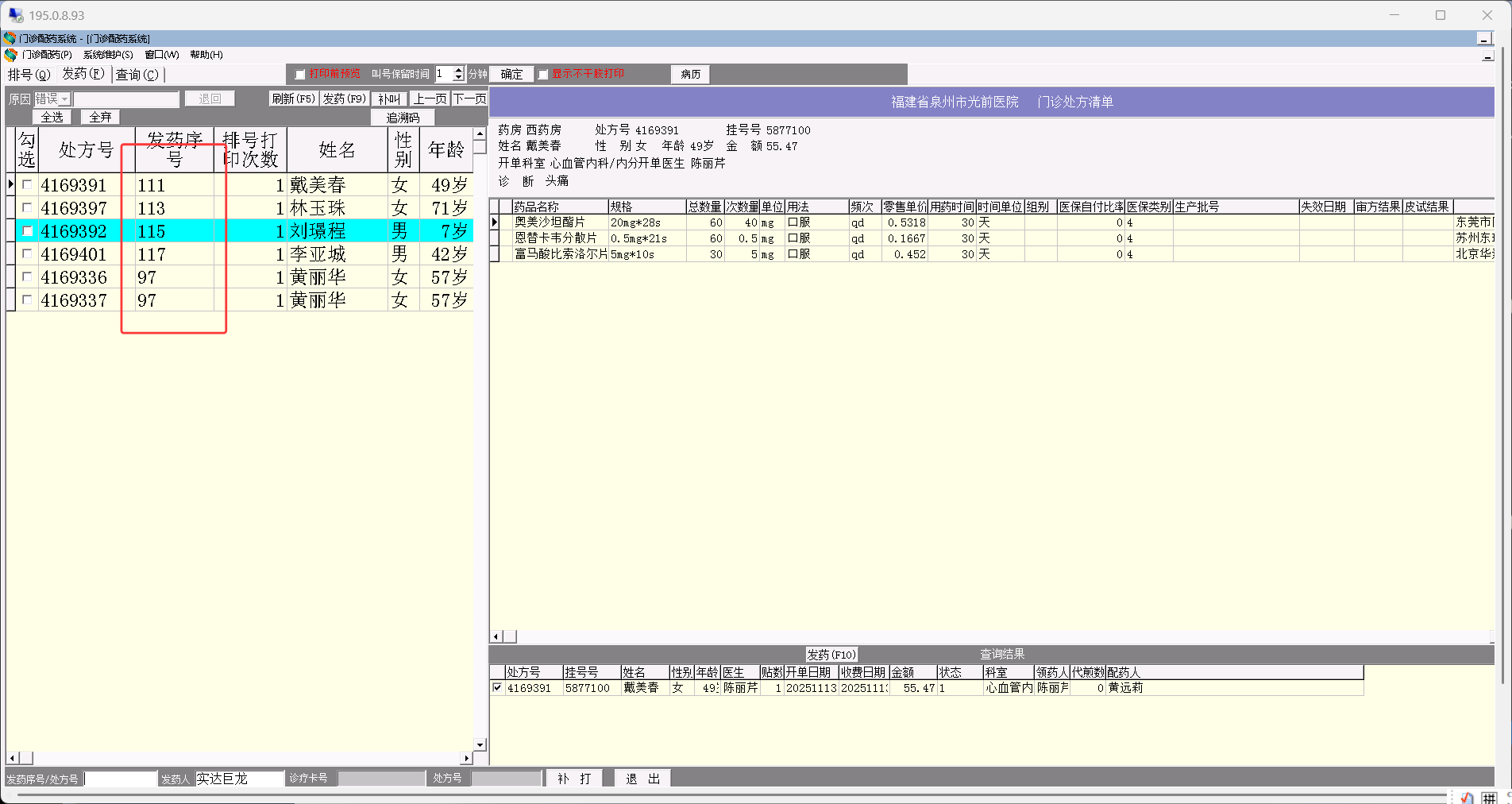Click the 药品名称 column header

[560, 207]
